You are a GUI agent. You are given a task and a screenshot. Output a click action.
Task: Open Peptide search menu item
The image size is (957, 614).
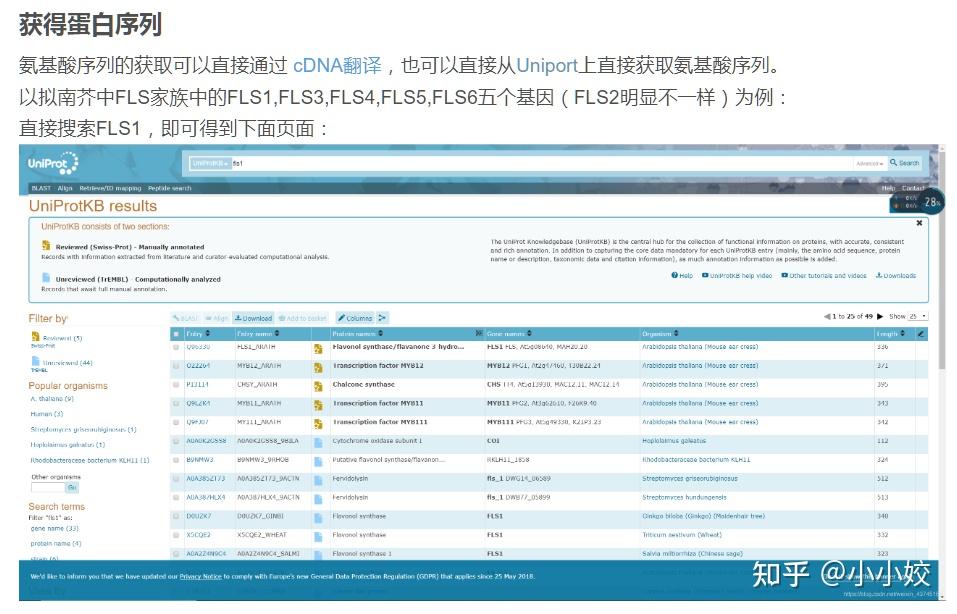170,188
